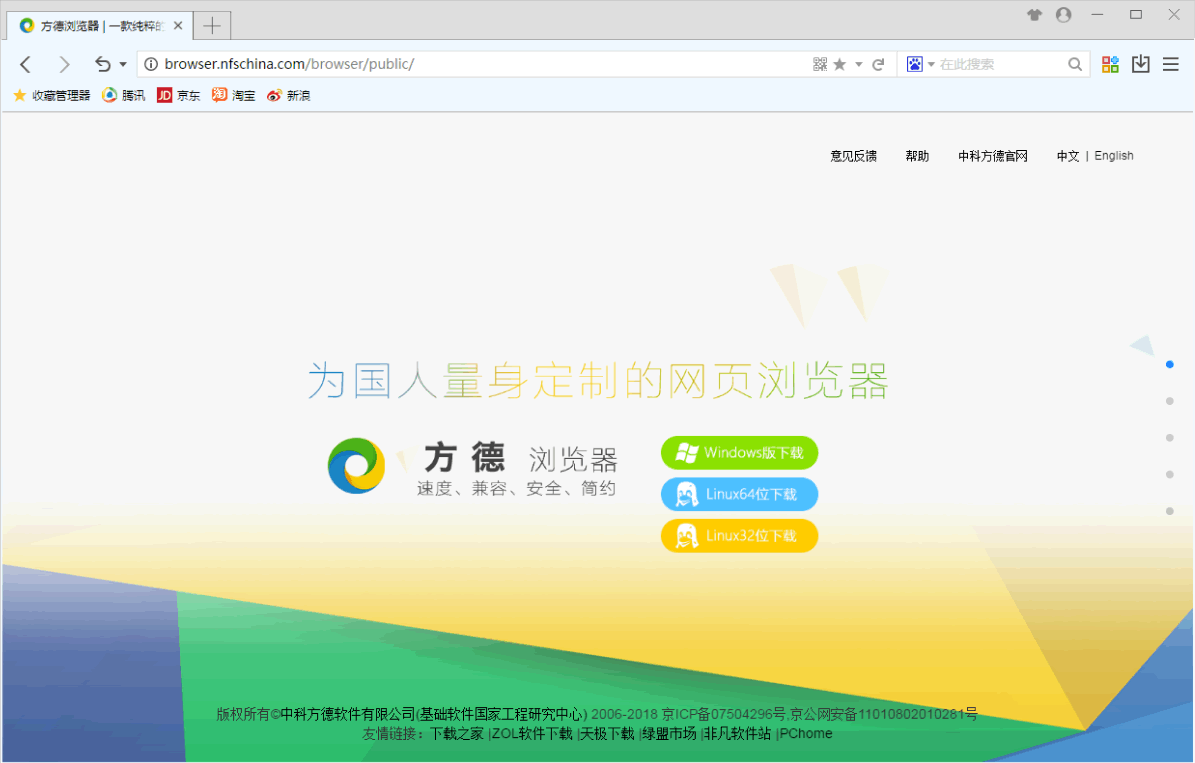This screenshot has height=763, width=1195.
Task: Switch the site language to English
Action: pos(1113,156)
